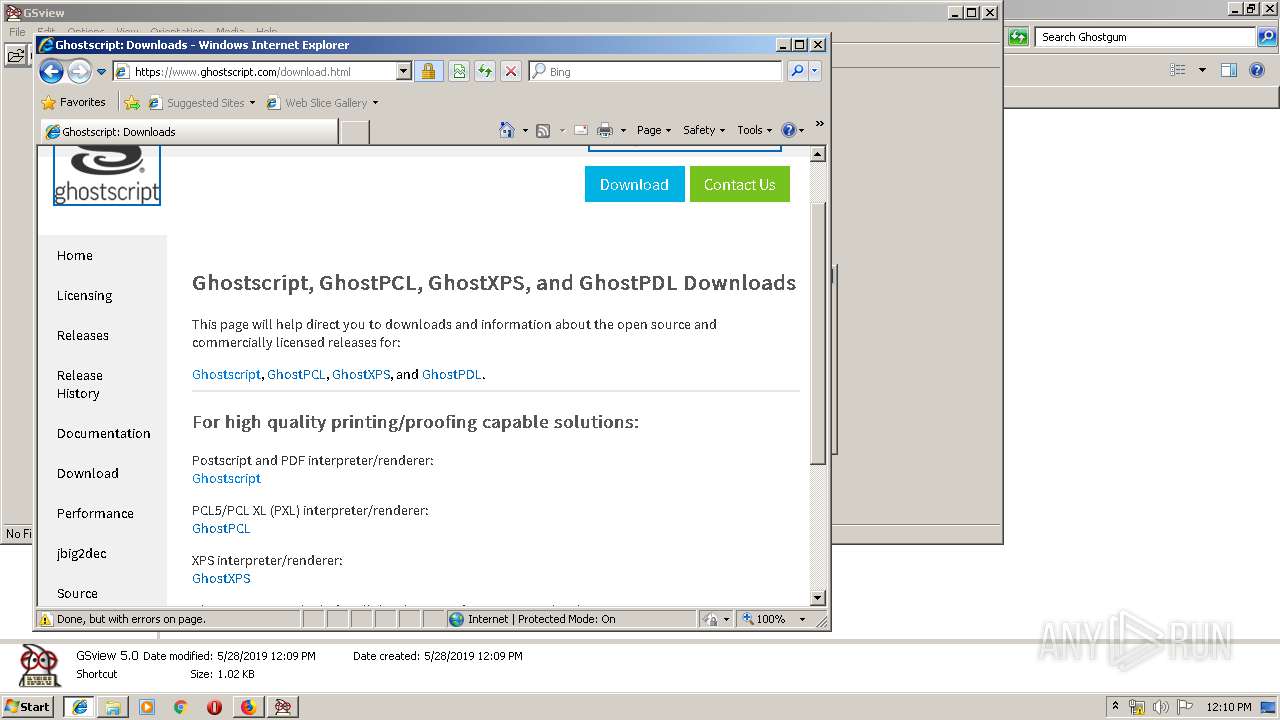Click the ghostscript.com address bar
The image size is (1280, 720).
click(x=255, y=72)
